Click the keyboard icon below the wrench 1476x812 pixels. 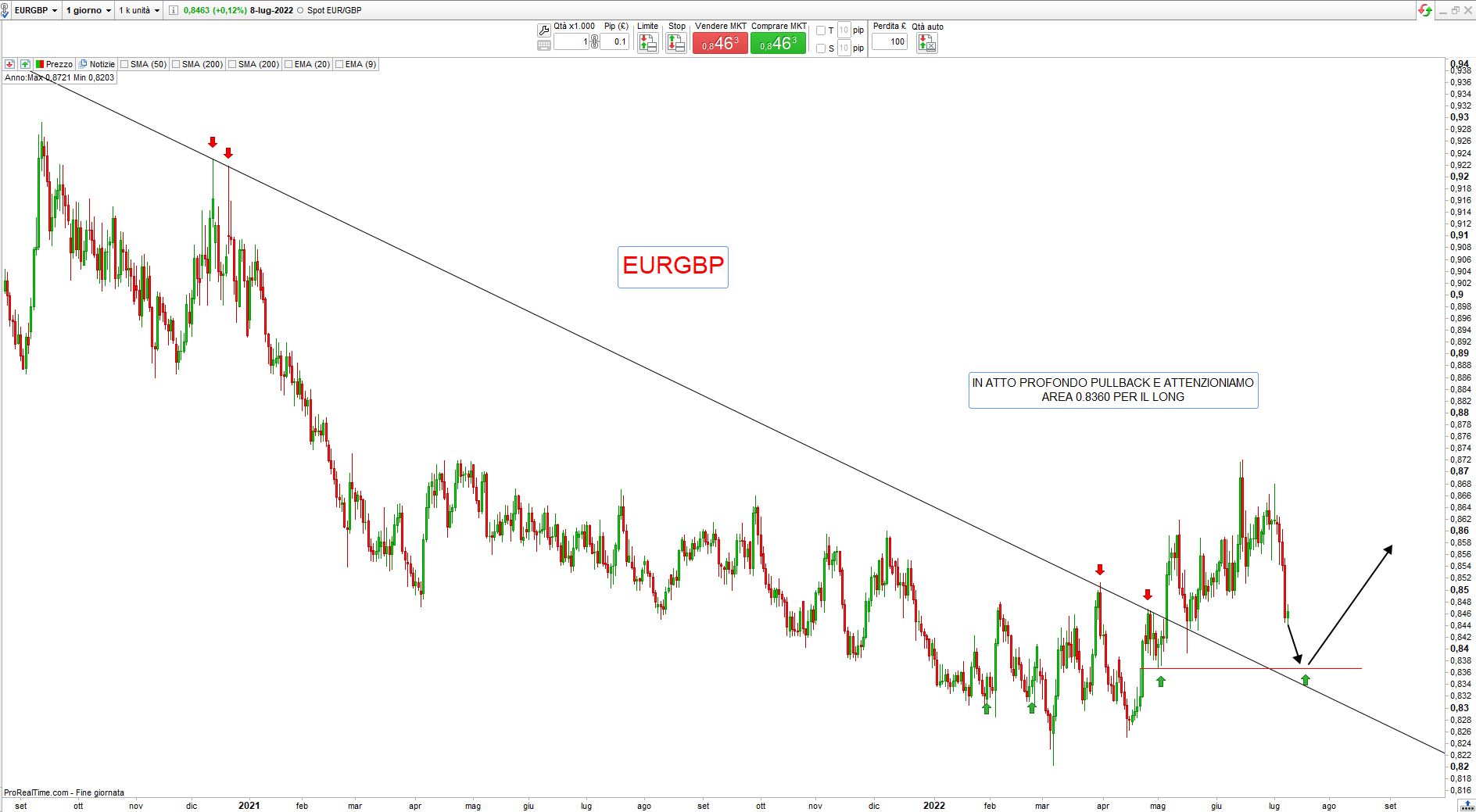[544, 45]
